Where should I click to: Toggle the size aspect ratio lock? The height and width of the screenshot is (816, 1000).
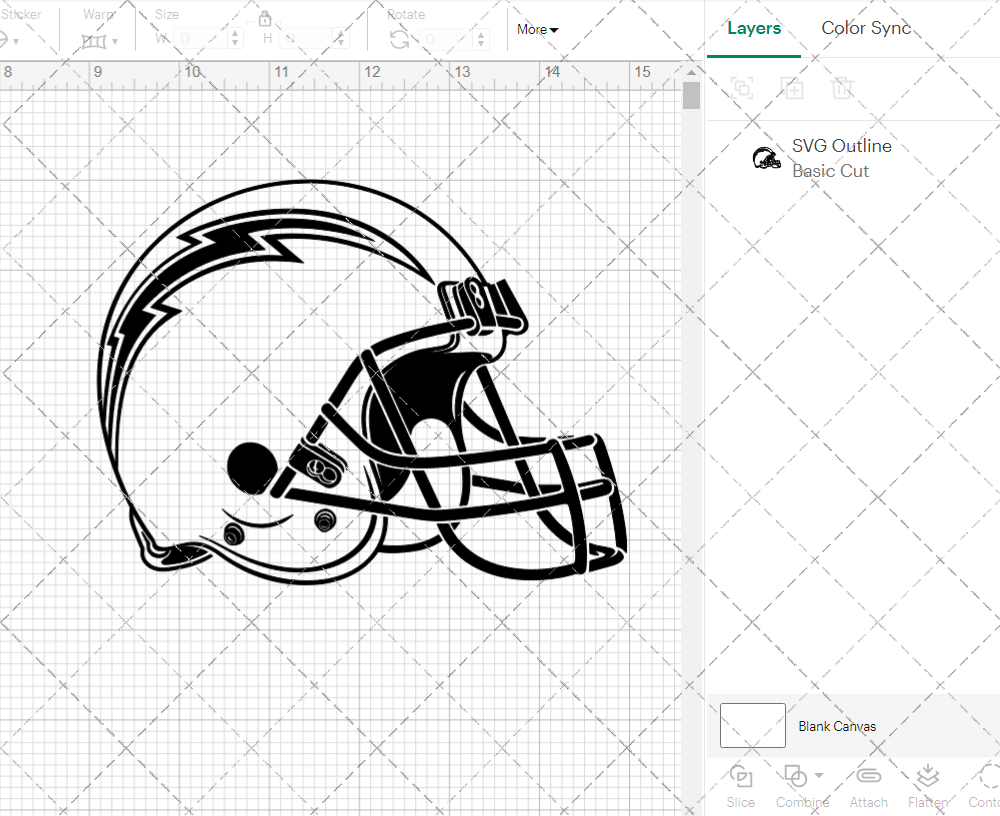coord(265,18)
